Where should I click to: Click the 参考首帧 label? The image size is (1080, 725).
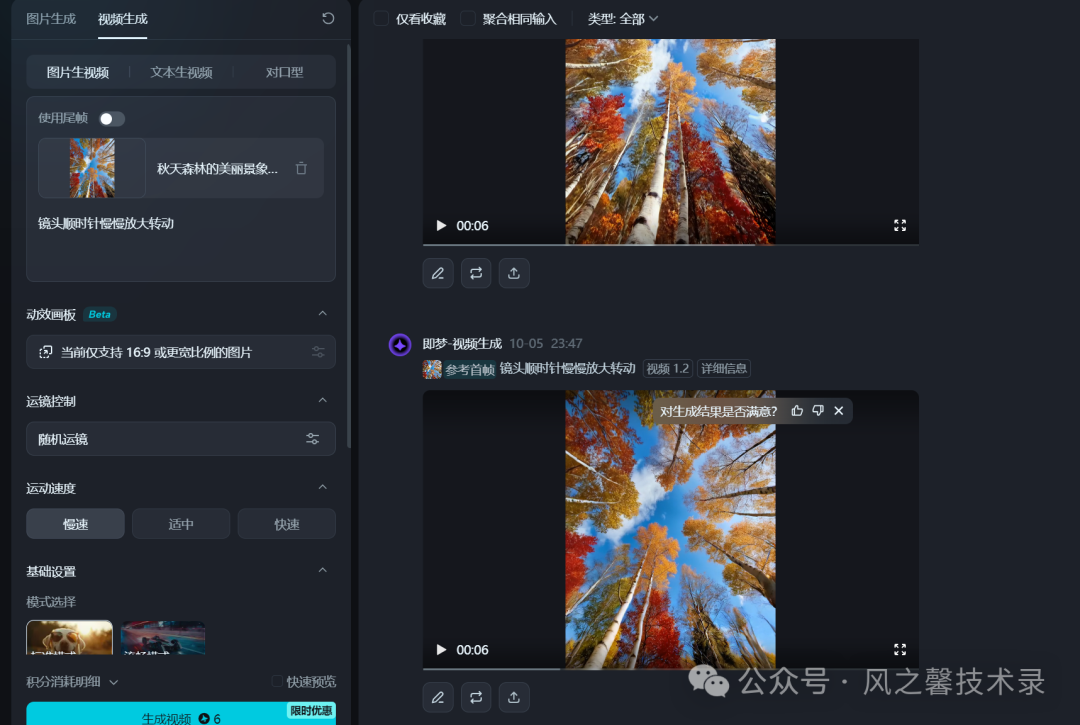click(x=470, y=370)
